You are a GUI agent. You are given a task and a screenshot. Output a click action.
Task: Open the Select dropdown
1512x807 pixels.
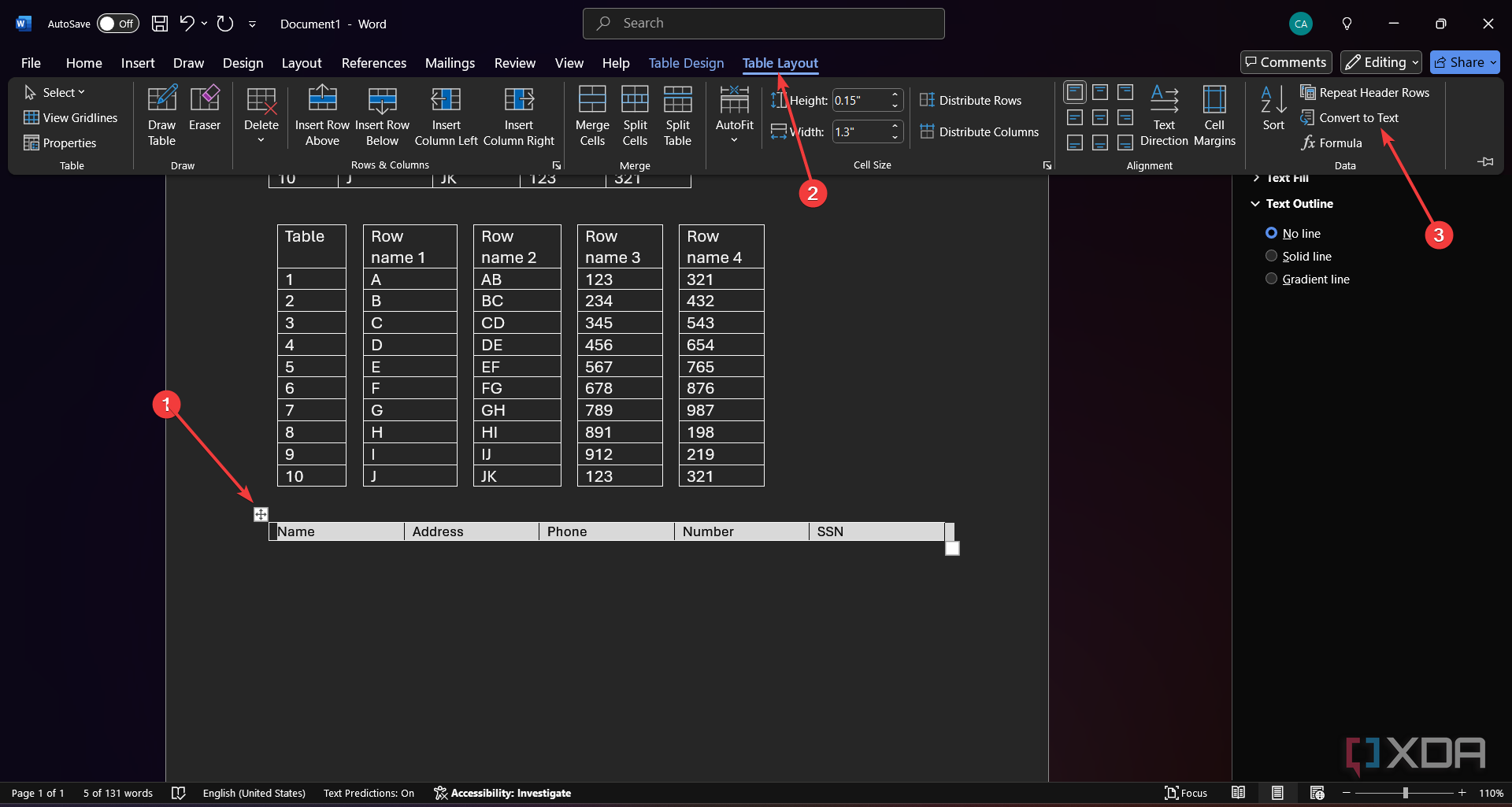point(54,92)
